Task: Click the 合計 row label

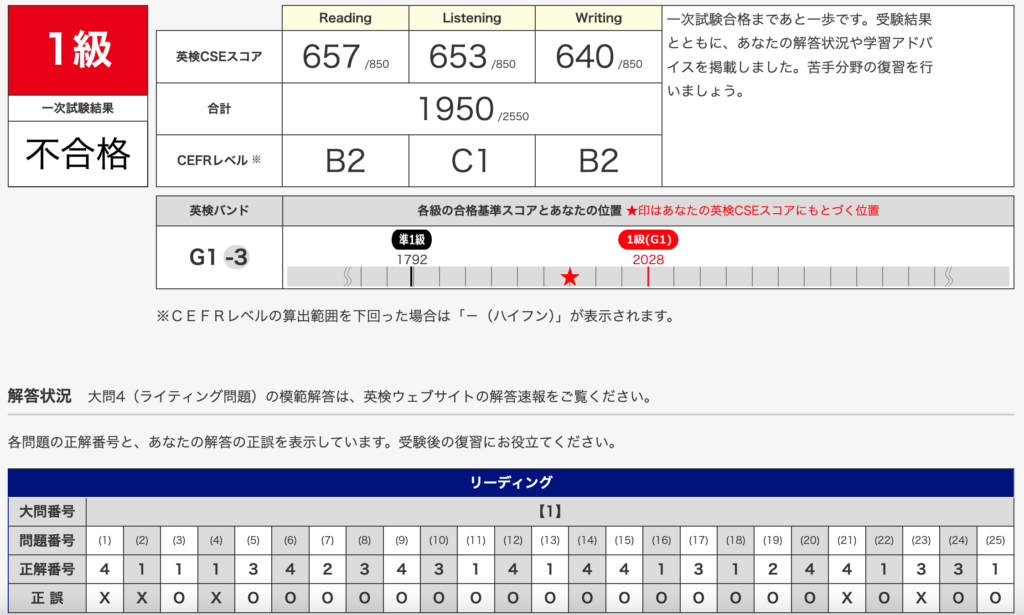Action: (x=219, y=109)
